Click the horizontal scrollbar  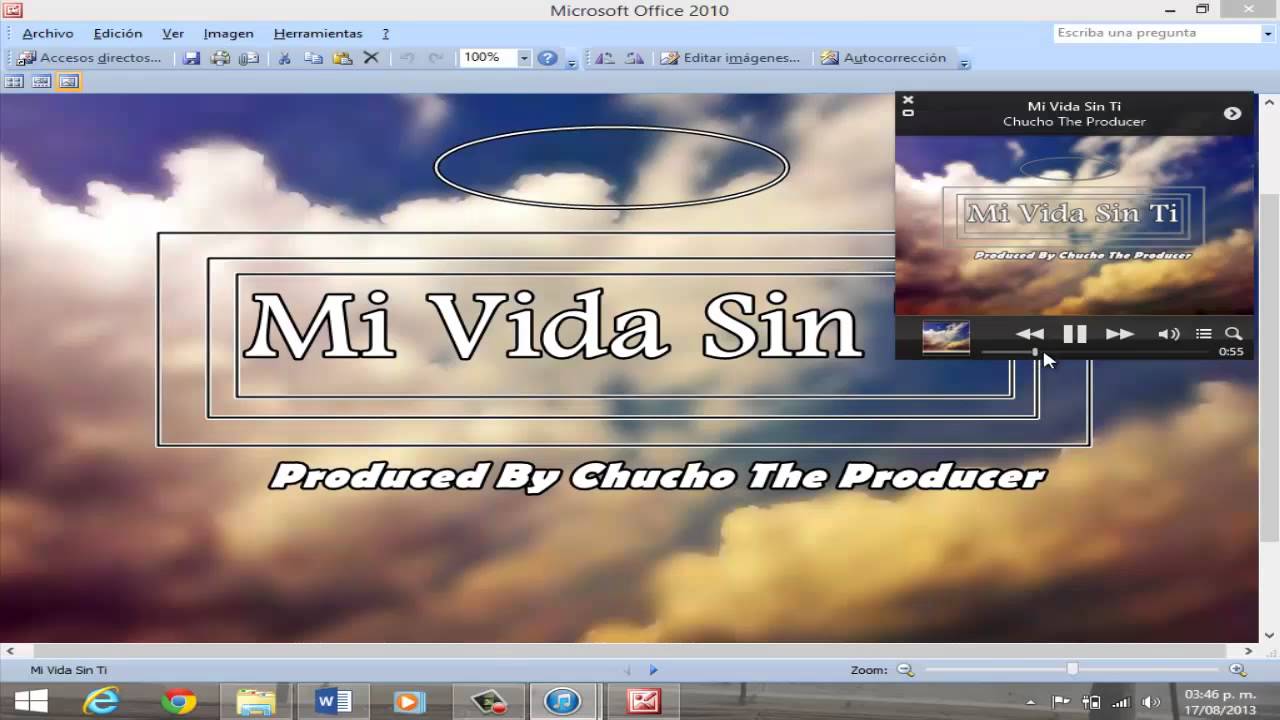[632, 651]
